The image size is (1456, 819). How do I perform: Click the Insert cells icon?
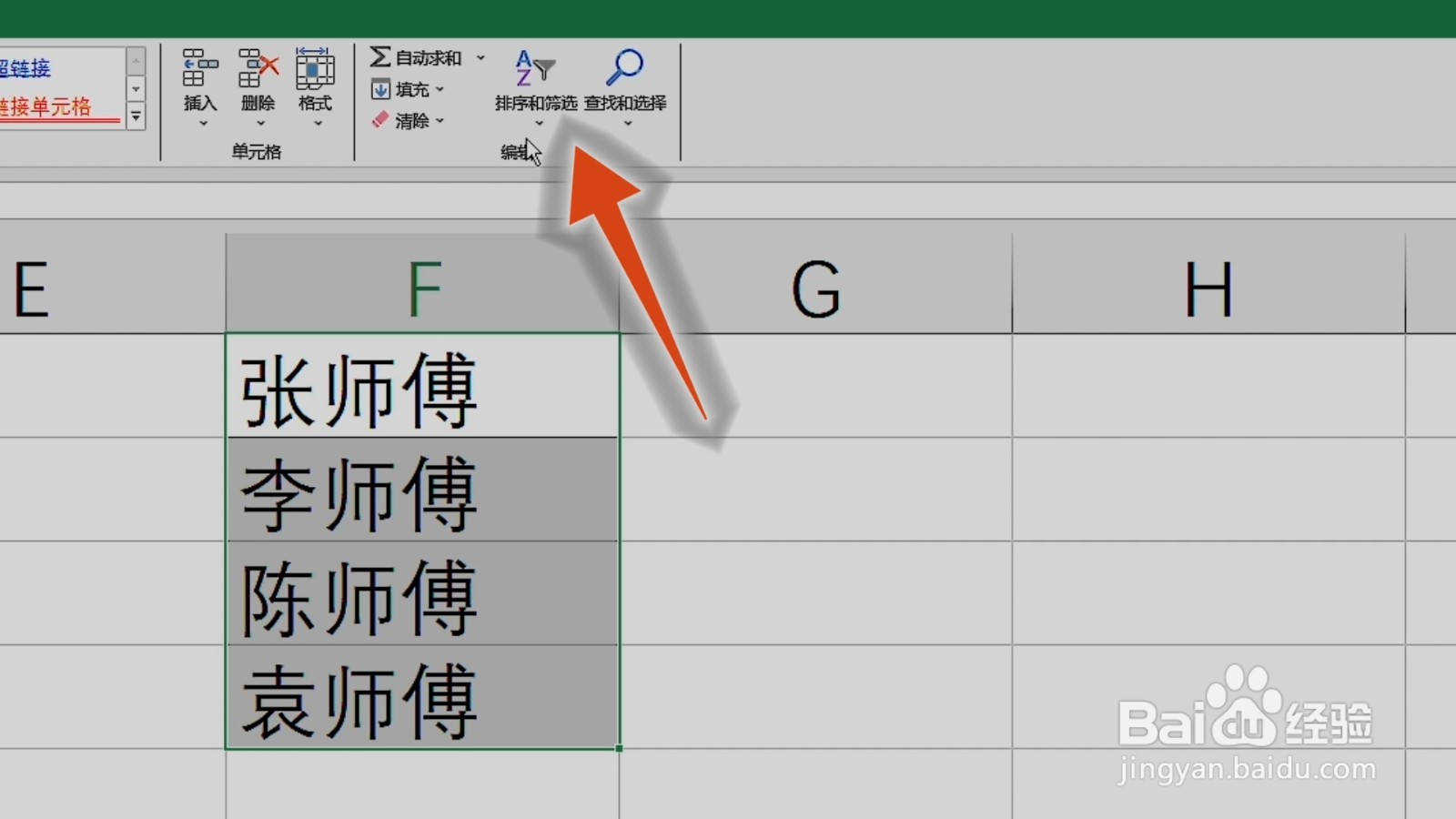click(x=200, y=67)
